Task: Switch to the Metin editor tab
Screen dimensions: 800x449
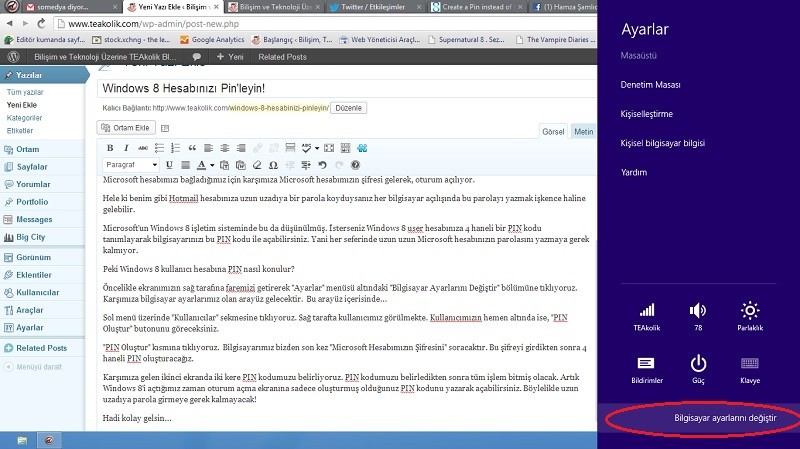Action: (x=583, y=132)
